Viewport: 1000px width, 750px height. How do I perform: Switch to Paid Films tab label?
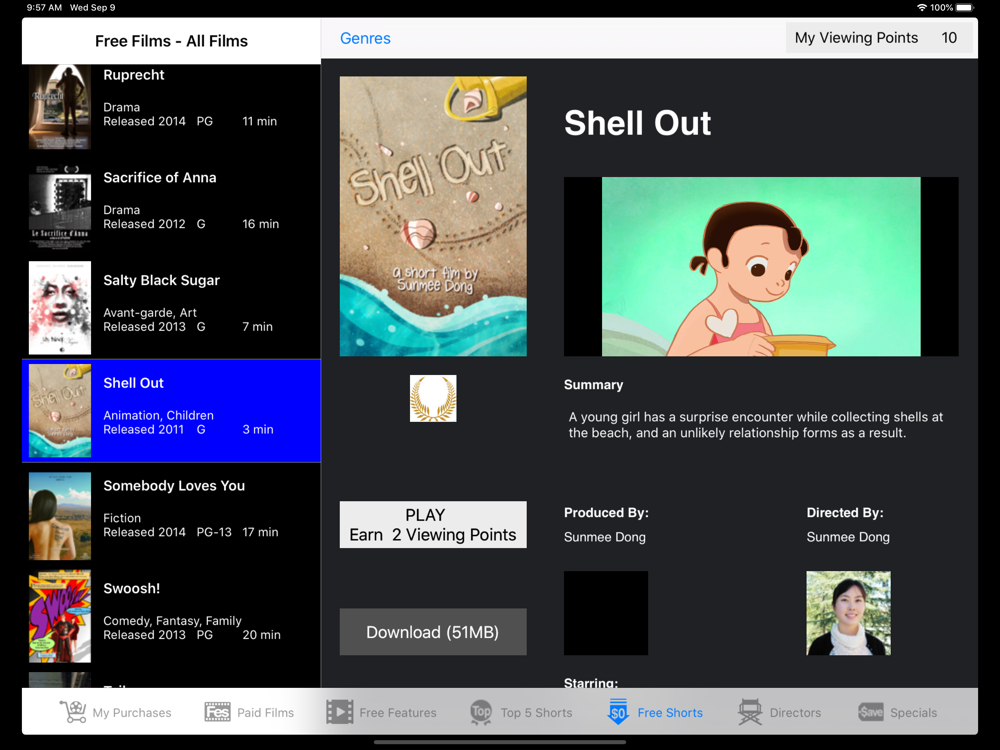tap(265, 713)
